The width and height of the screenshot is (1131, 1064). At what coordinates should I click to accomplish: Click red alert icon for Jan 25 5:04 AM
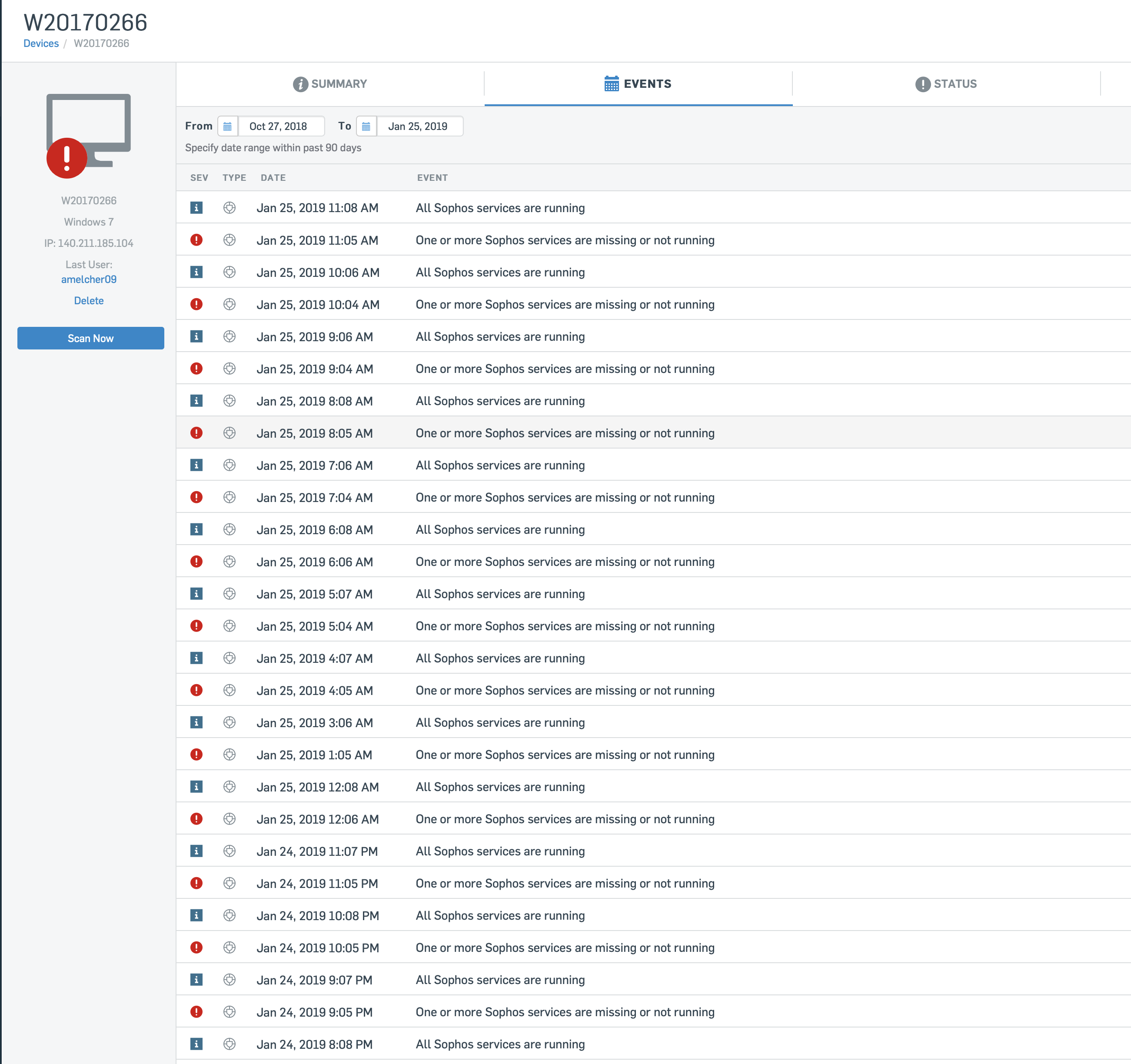[x=196, y=626]
